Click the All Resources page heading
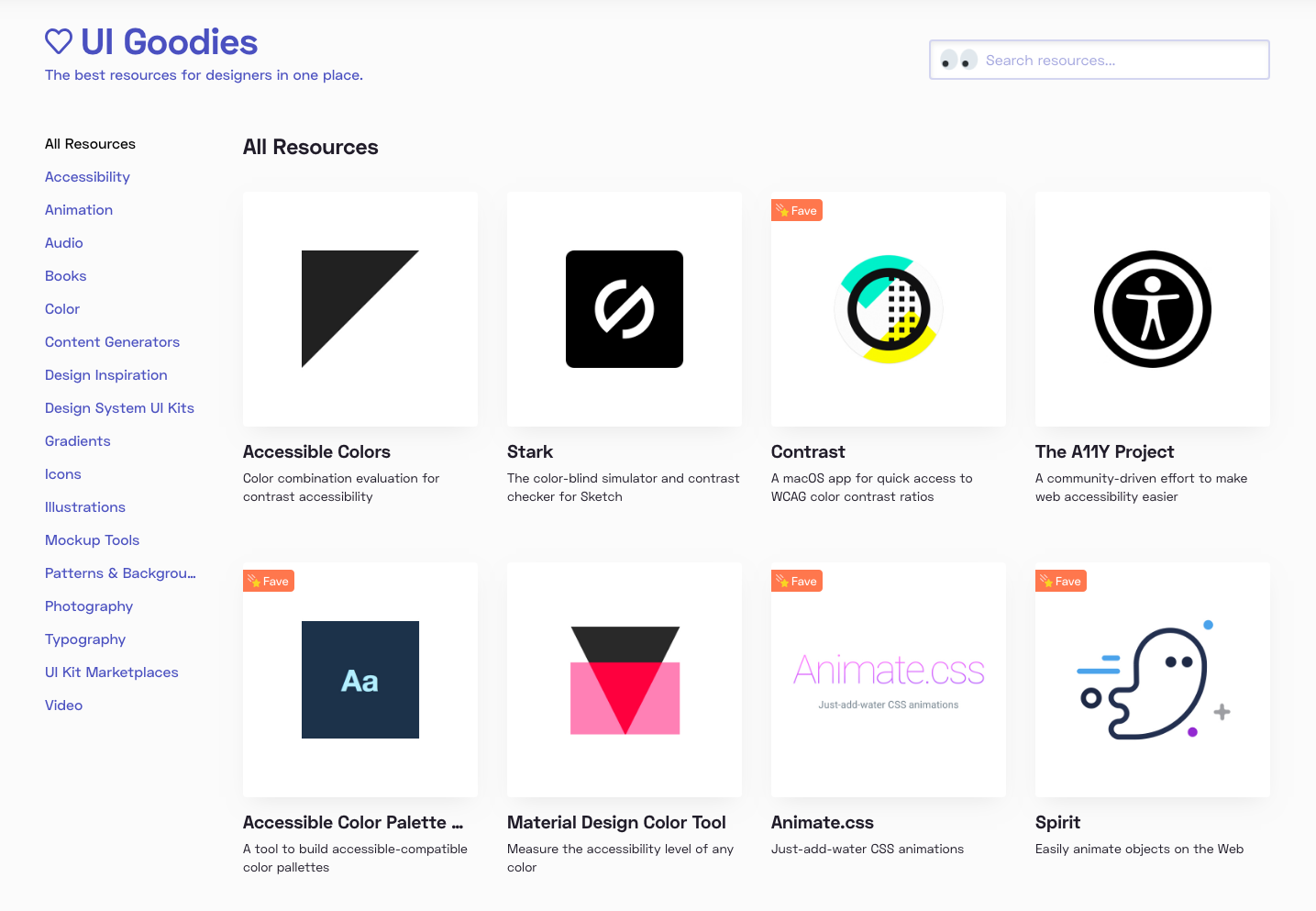This screenshot has height=911, width=1316. coord(310,147)
